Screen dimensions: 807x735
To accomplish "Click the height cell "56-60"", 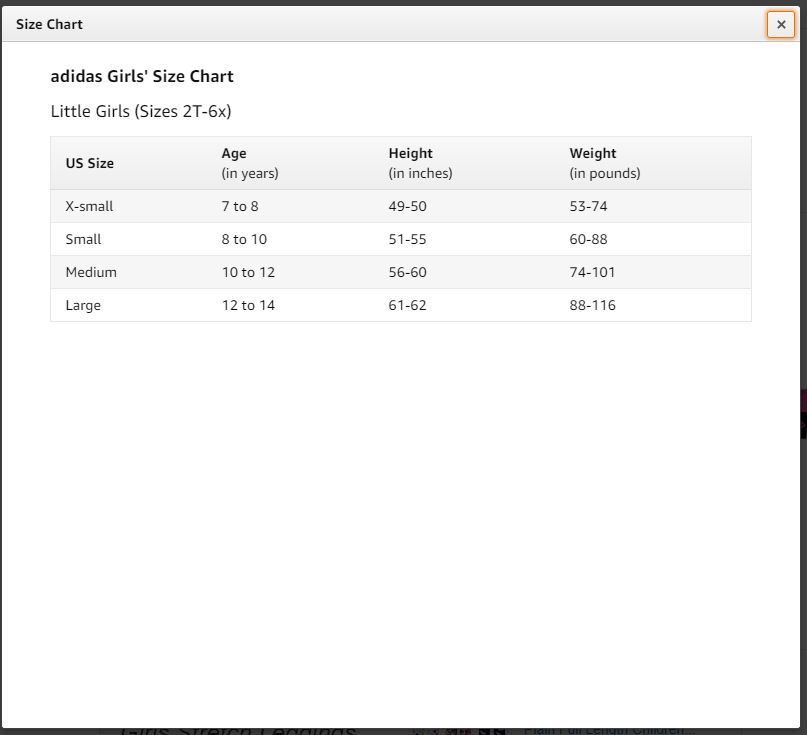I will pos(407,272).
